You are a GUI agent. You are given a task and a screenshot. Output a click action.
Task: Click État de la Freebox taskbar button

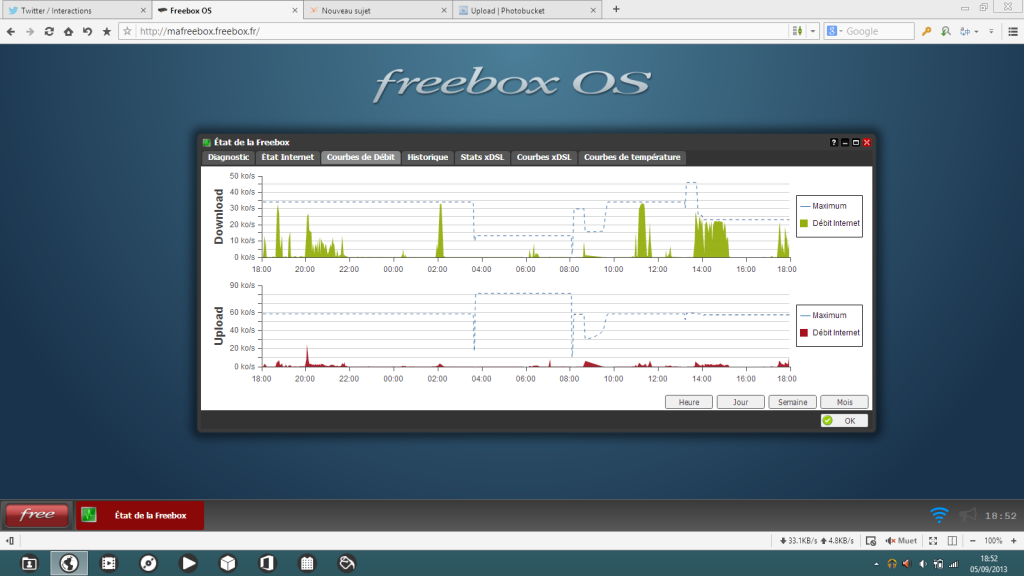coord(140,515)
